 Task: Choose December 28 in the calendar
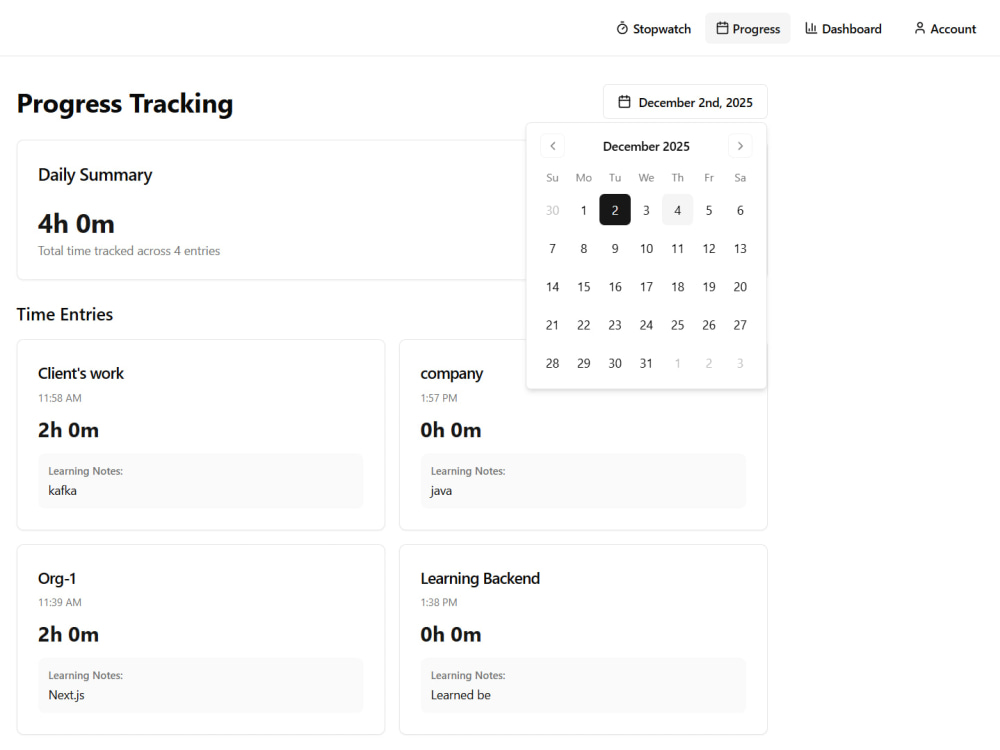pyautogui.click(x=552, y=363)
